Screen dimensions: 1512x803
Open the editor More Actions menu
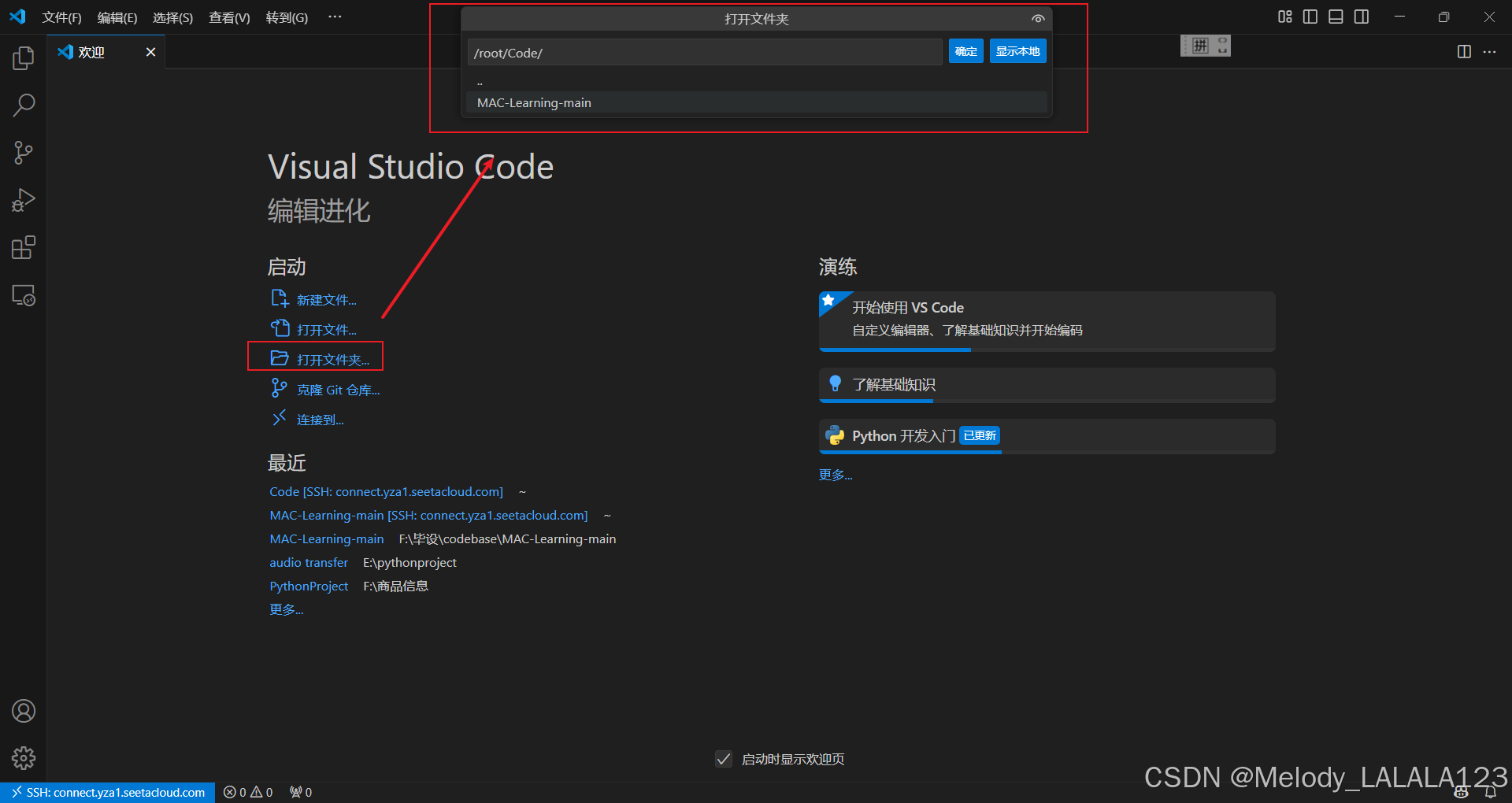tap(1489, 52)
